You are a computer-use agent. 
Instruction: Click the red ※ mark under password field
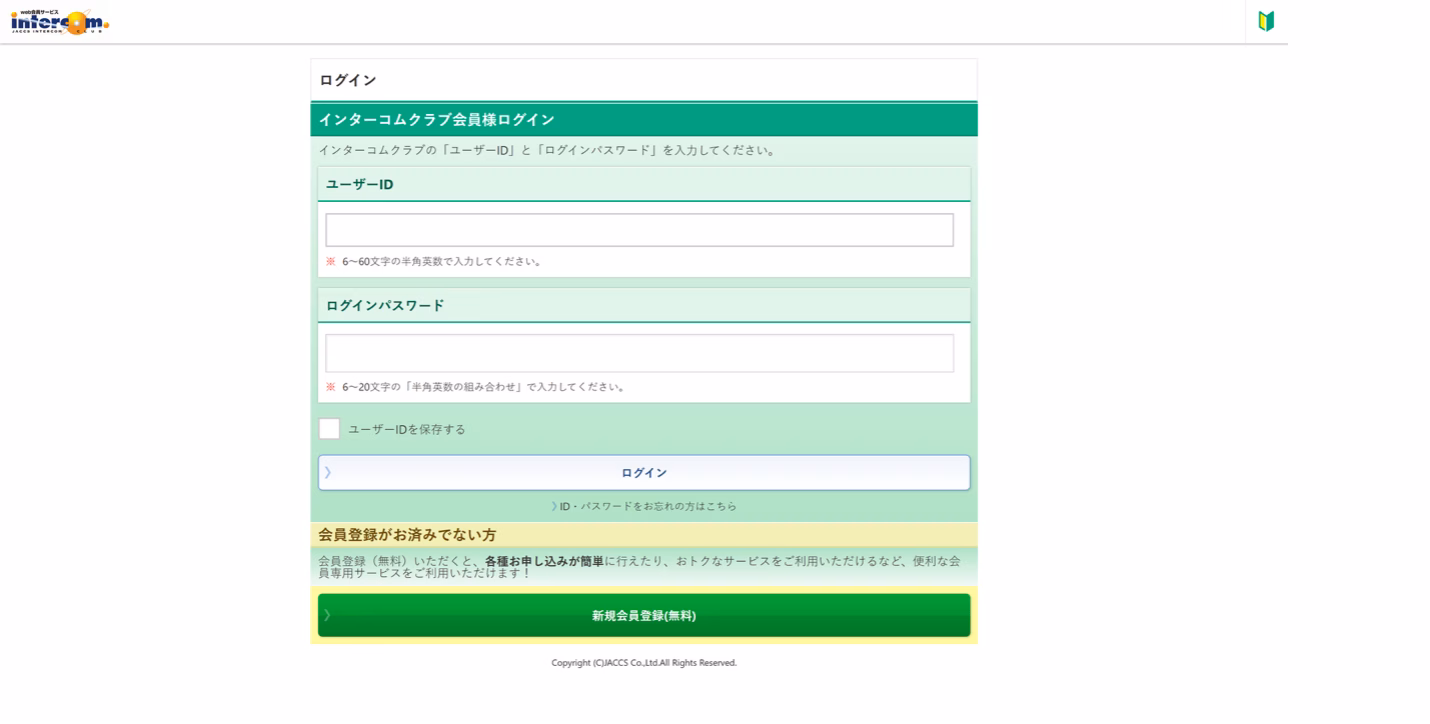(x=330, y=387)
